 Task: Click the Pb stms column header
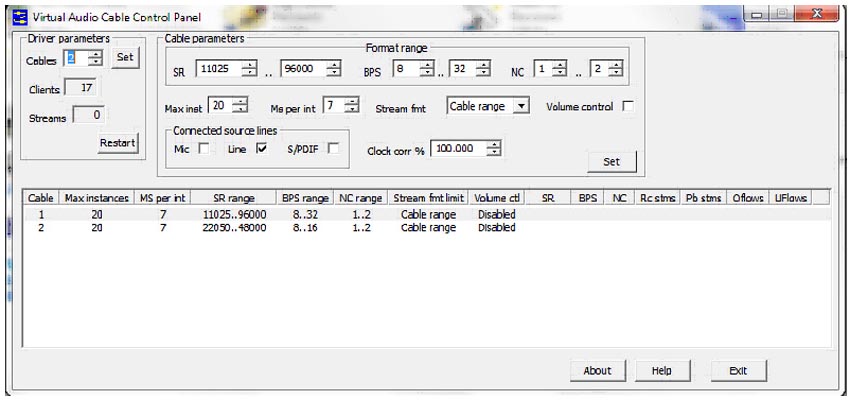(x=703, y=198)
